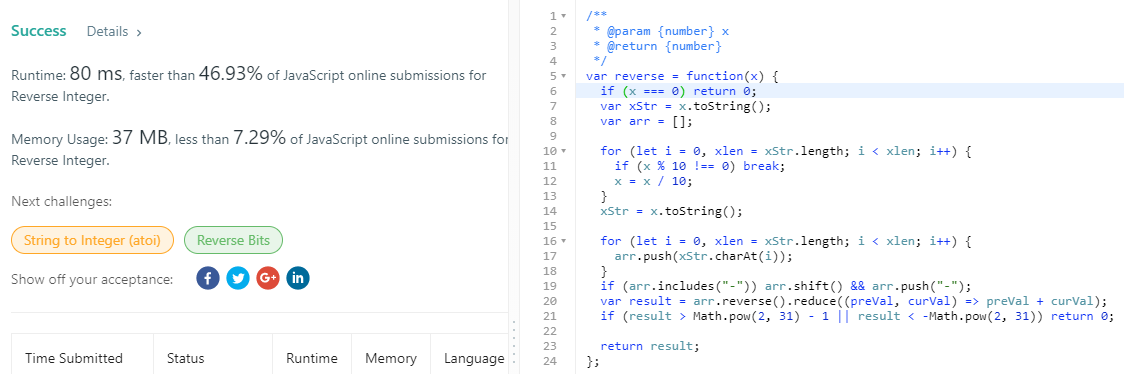The width and height of the screenshot is (1124, 374).
Task: Click the Language column header
Action: (474, 358)
